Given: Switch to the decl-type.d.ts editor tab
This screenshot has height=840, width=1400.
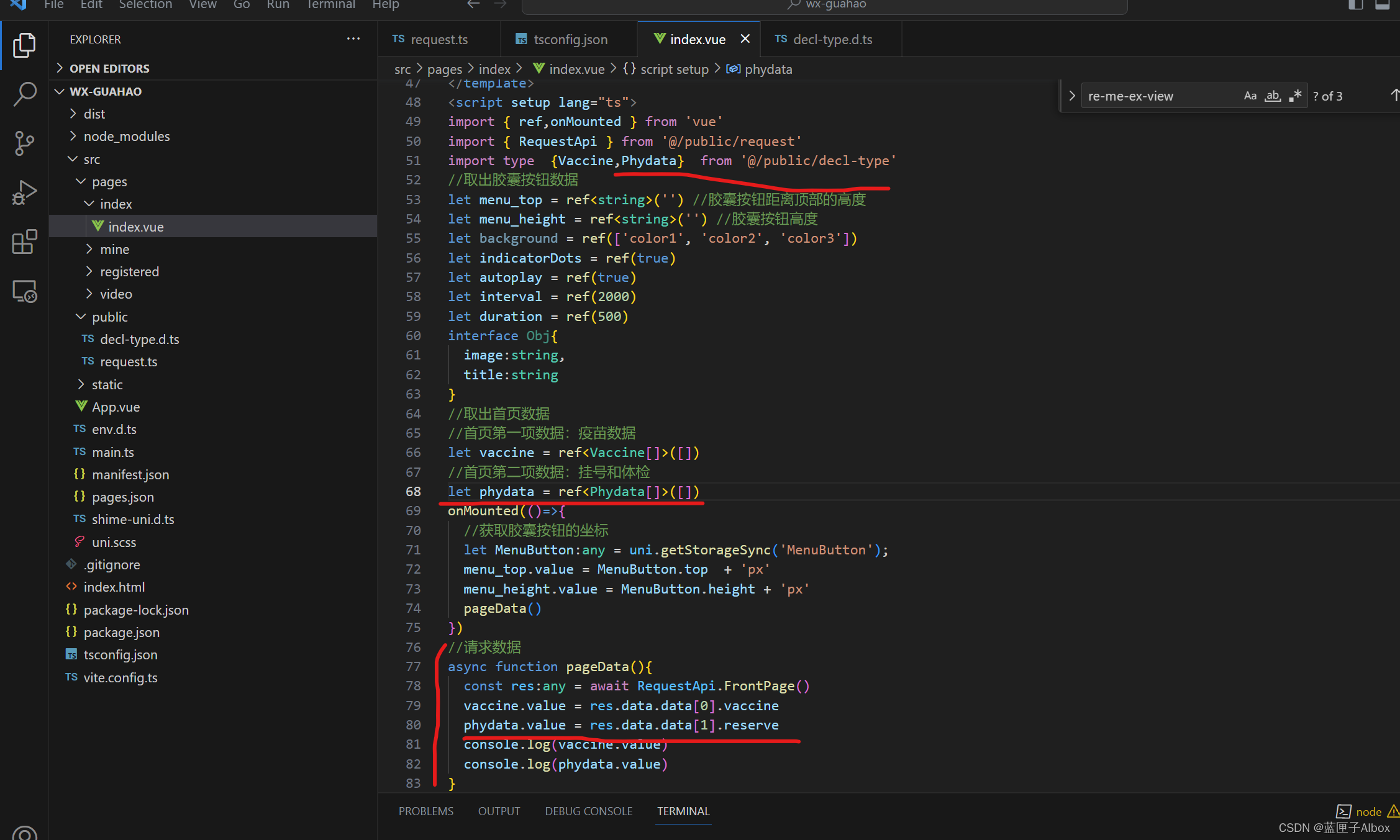Looking at the screenshot, I should 831,39.
